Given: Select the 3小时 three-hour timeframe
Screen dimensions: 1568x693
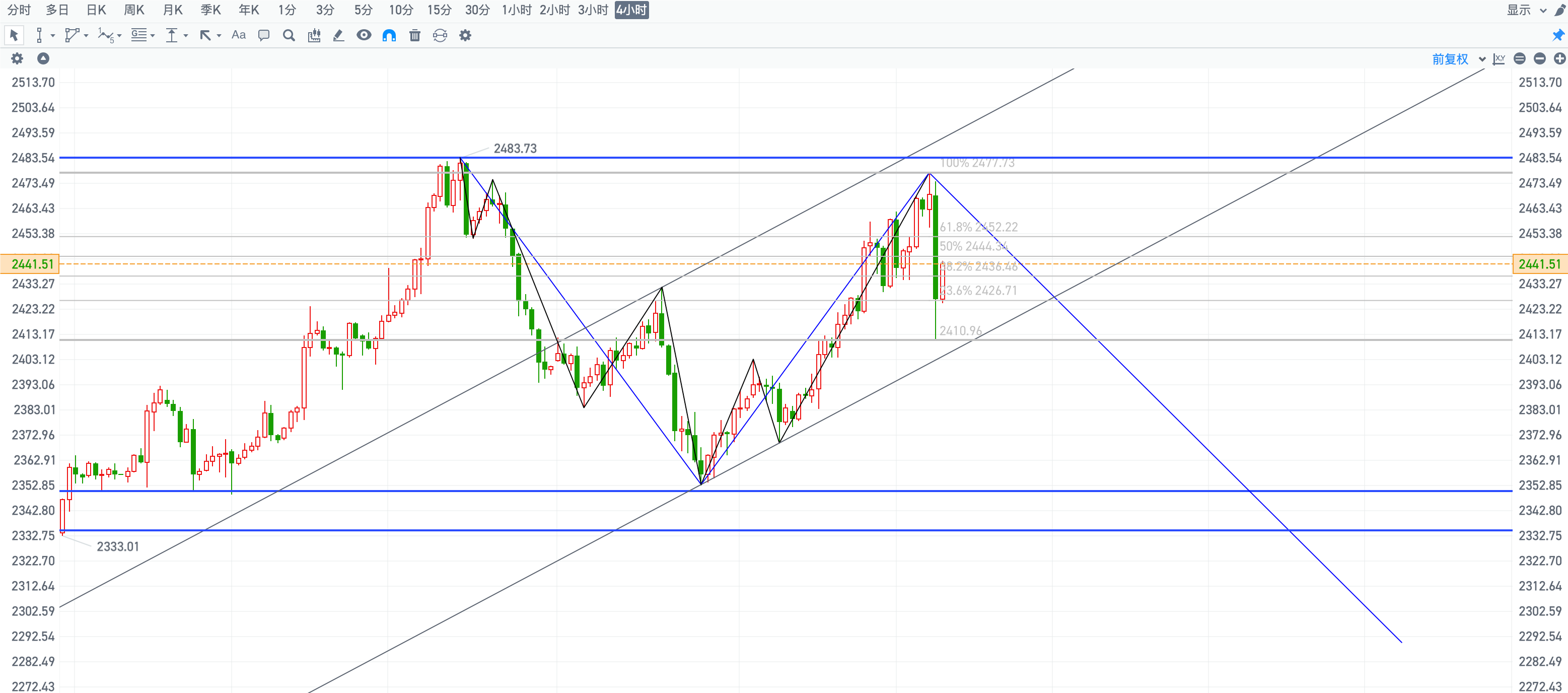Looking at the screenshot, I should pyautogui.click(x=593, y=10).
